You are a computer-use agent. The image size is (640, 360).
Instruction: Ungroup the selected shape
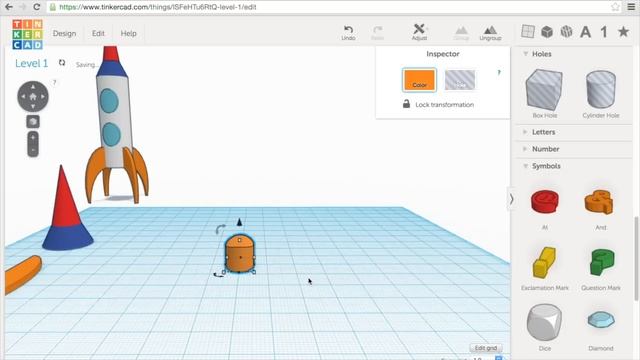coord(490,33)
